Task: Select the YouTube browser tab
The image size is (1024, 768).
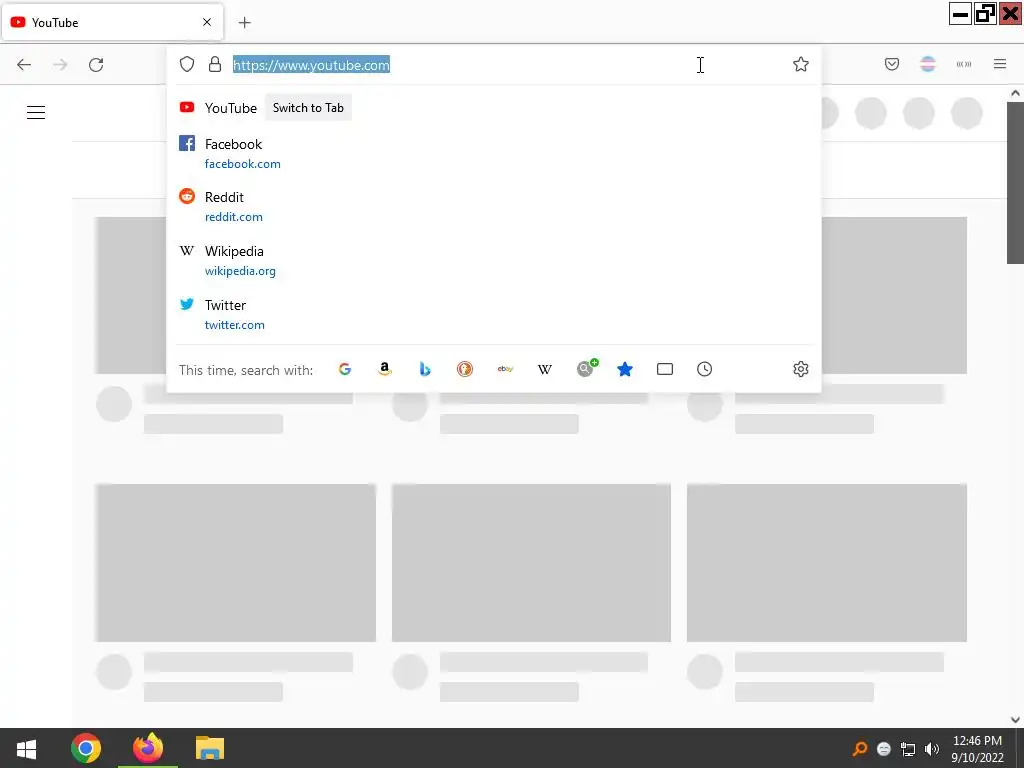Action: [113, 22]
